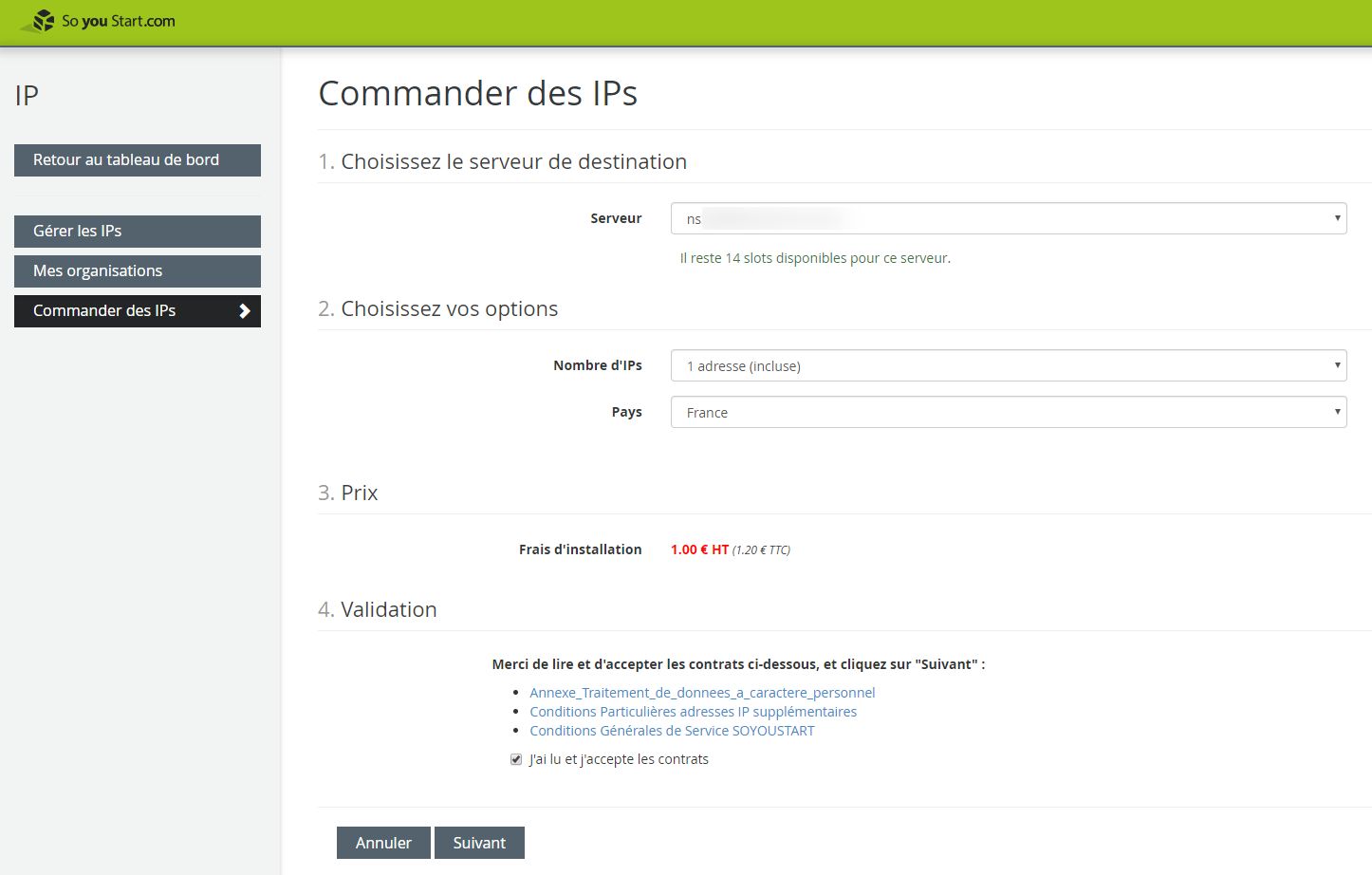The height and width of the screenshot is (875, 1372).
Task: Open the Mes organisations section
Action: tap(138, 271)
